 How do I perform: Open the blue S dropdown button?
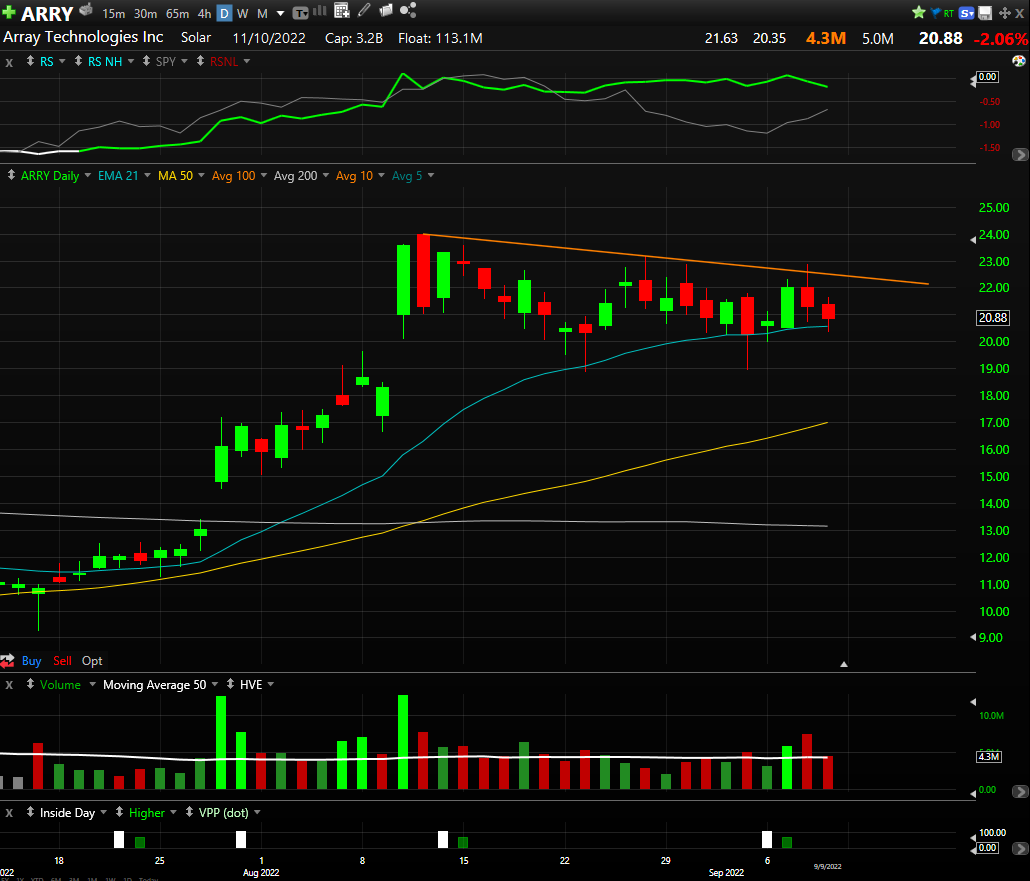coord(967,12)
